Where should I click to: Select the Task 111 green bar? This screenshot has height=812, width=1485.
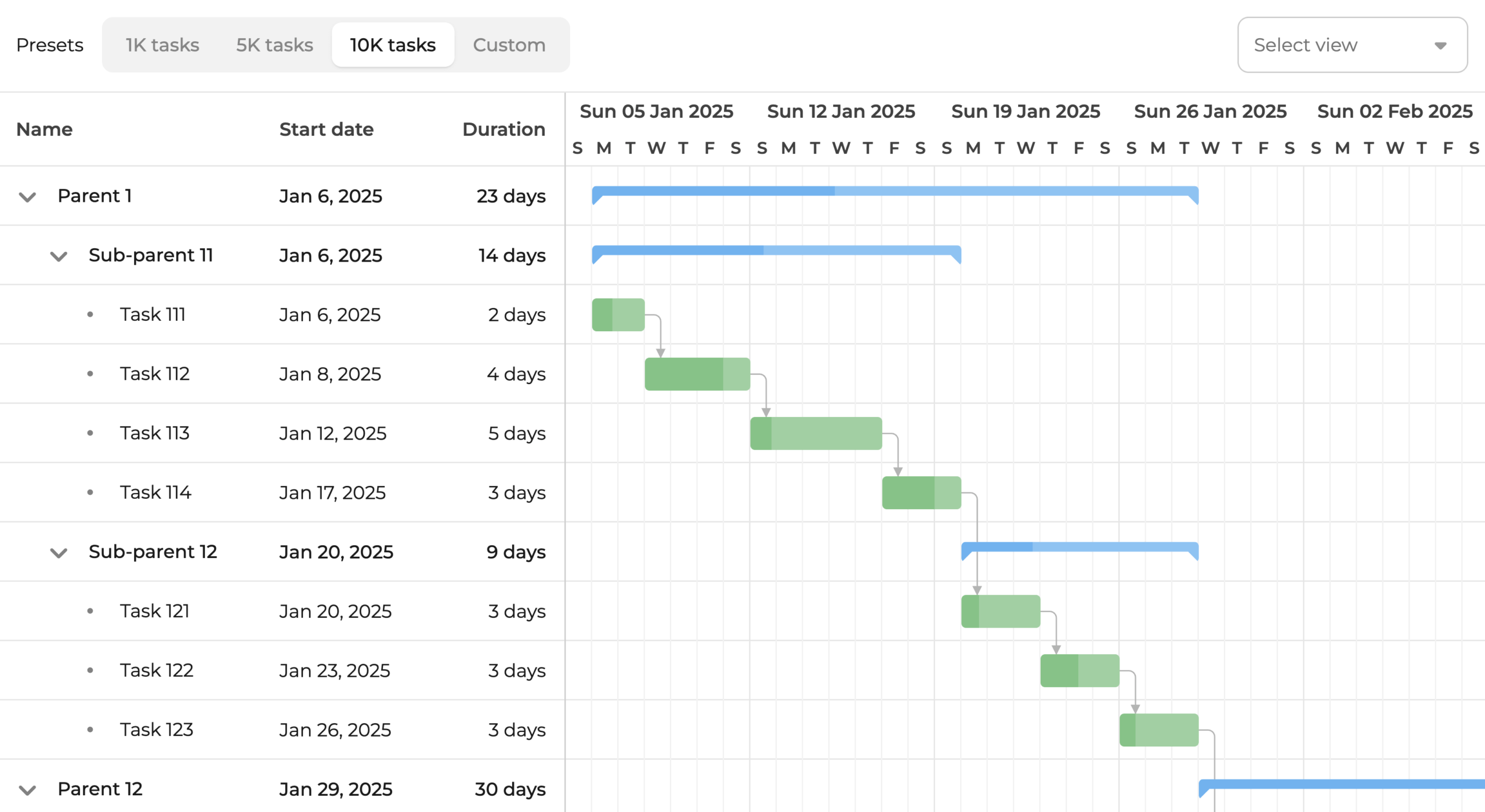click(x=618, y=315)
